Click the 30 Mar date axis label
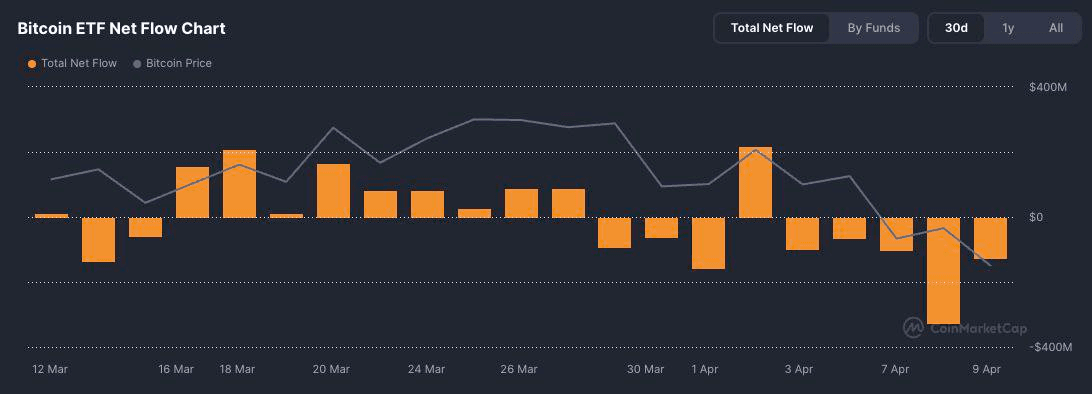This screenshot has width=1092, height=394. (x=646, y=369)
